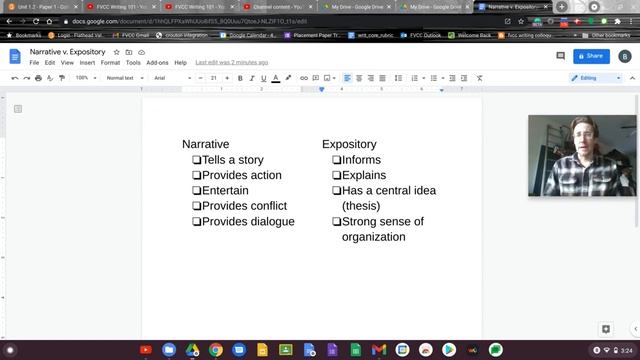This screenshot has width=640, height=360.
Task: Click the document title Narrative v. Expository
Action: click(67, 52)
